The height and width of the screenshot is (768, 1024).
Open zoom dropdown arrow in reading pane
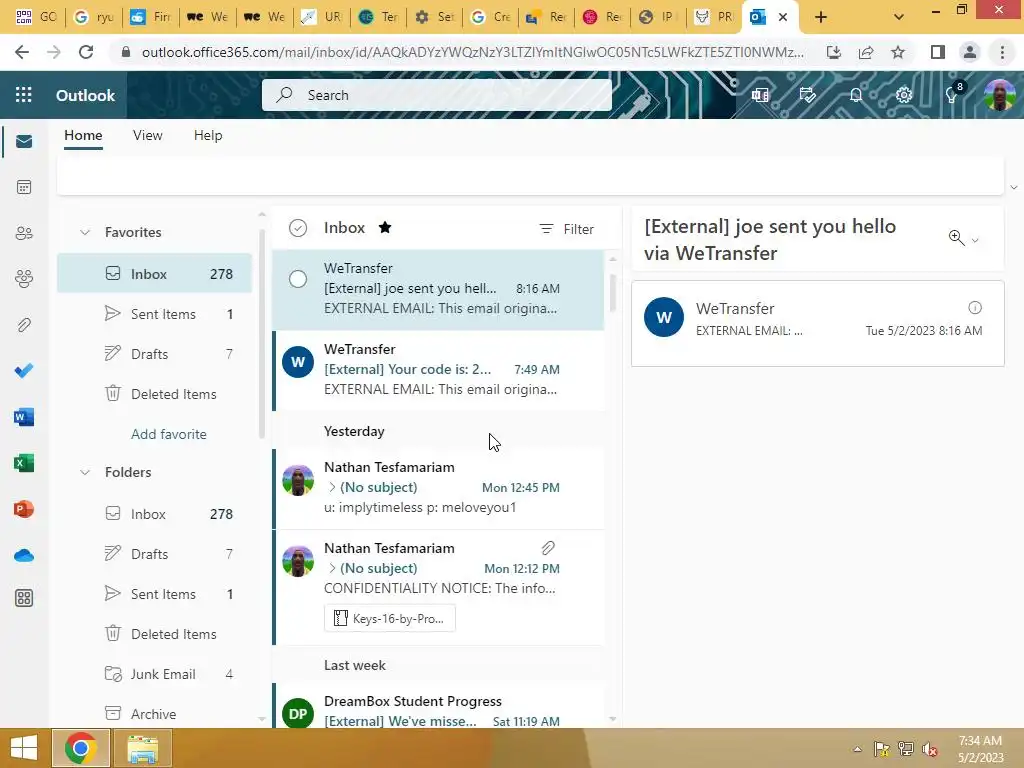click(x=975, y=240)
